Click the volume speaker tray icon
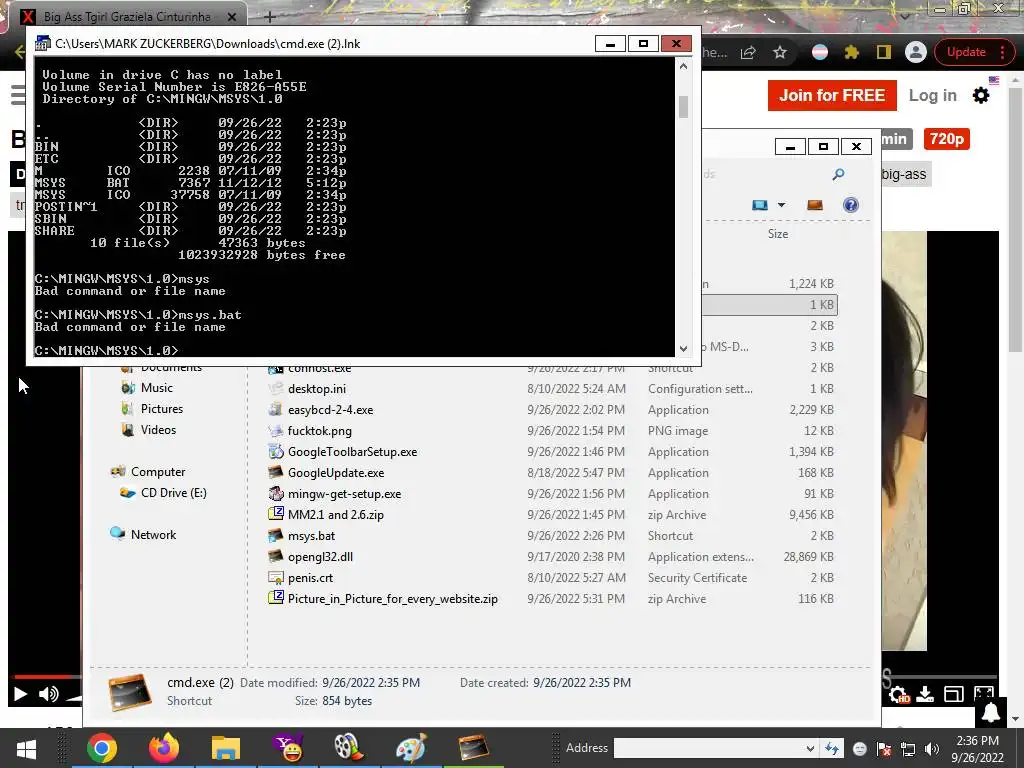The width and height of the screenshot is (1024, 768). [x=932, y=749]
